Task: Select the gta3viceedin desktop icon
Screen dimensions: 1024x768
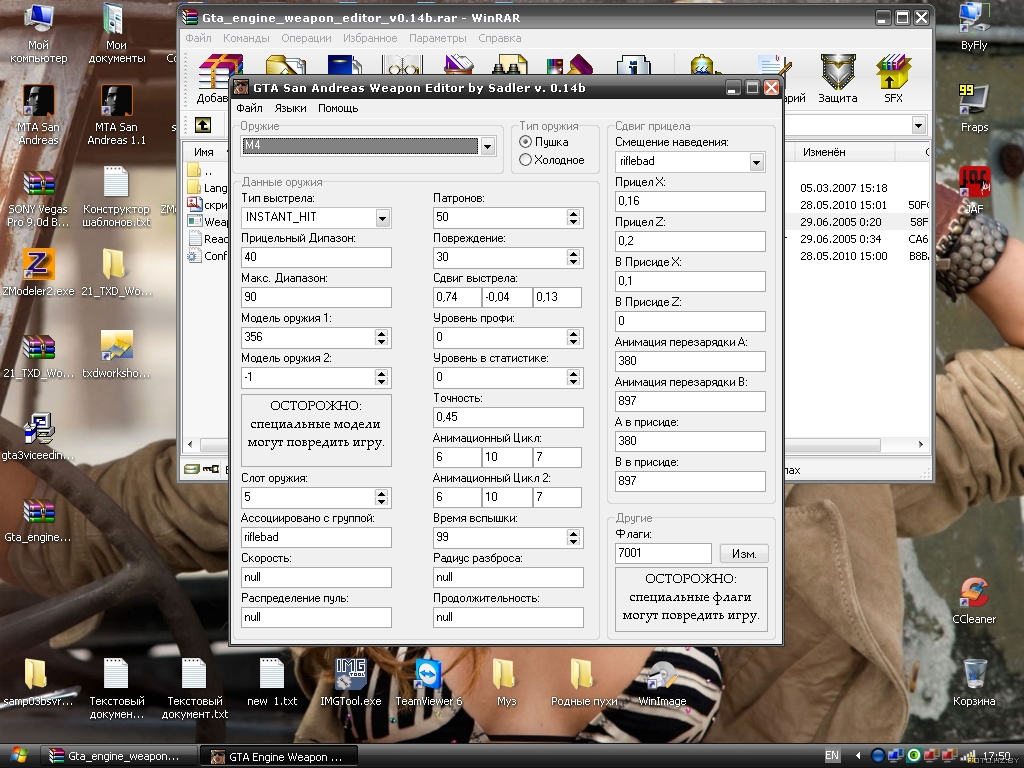Action: point(38,436)
